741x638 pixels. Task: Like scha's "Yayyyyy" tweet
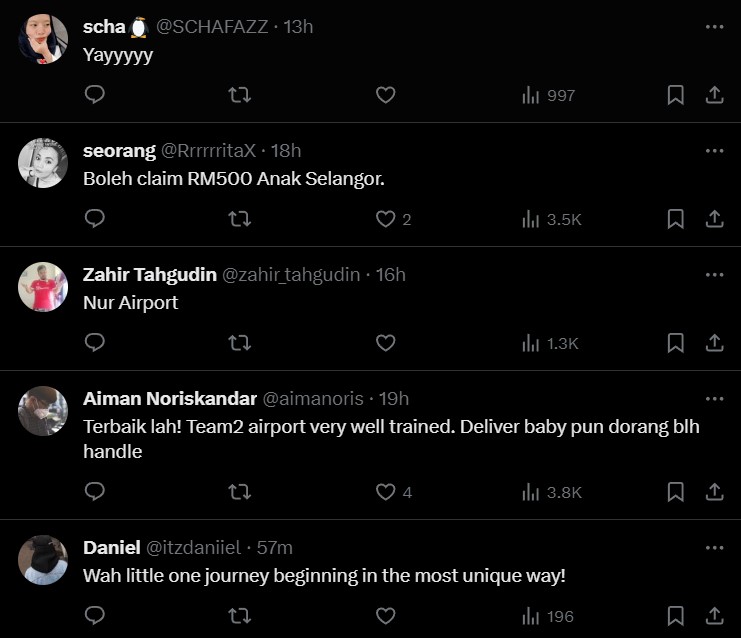[x=385, y=95]
